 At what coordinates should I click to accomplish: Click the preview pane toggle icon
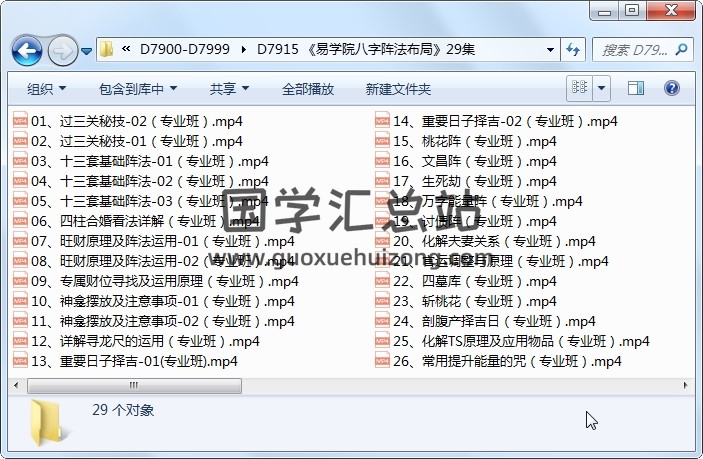(x=638, y=89)
